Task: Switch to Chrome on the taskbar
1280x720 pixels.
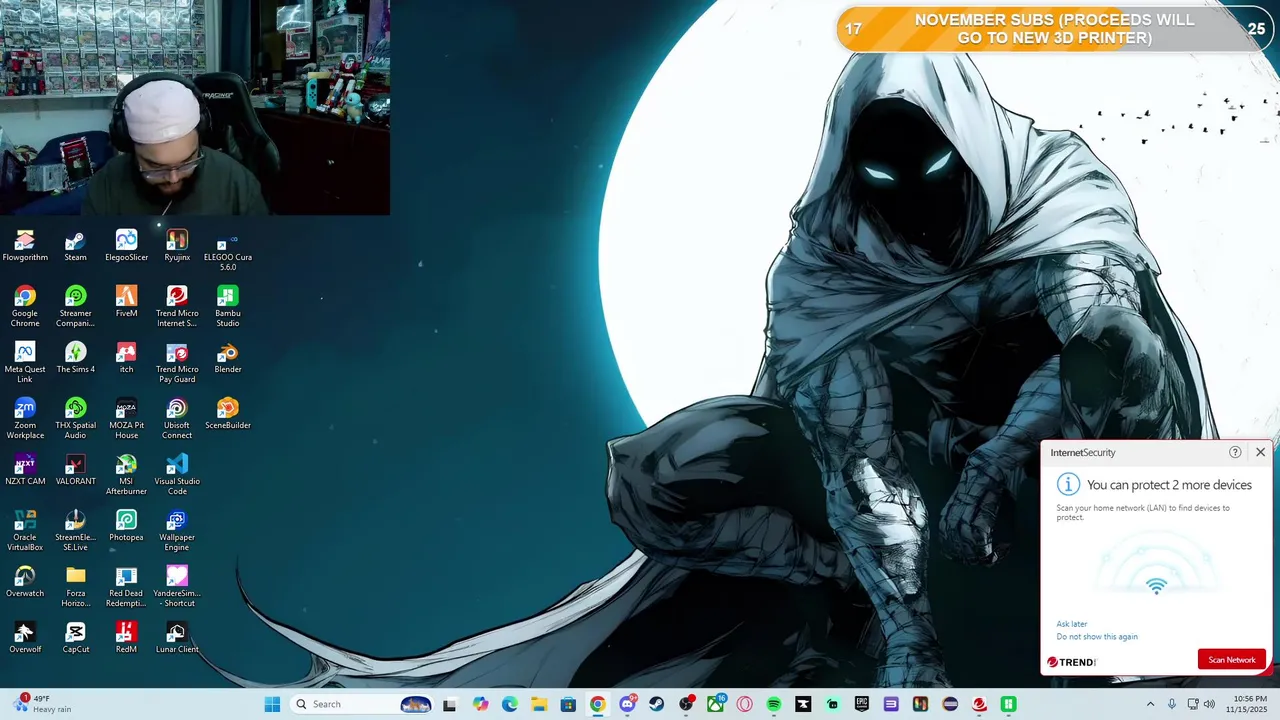Action: tap(597, 704)
